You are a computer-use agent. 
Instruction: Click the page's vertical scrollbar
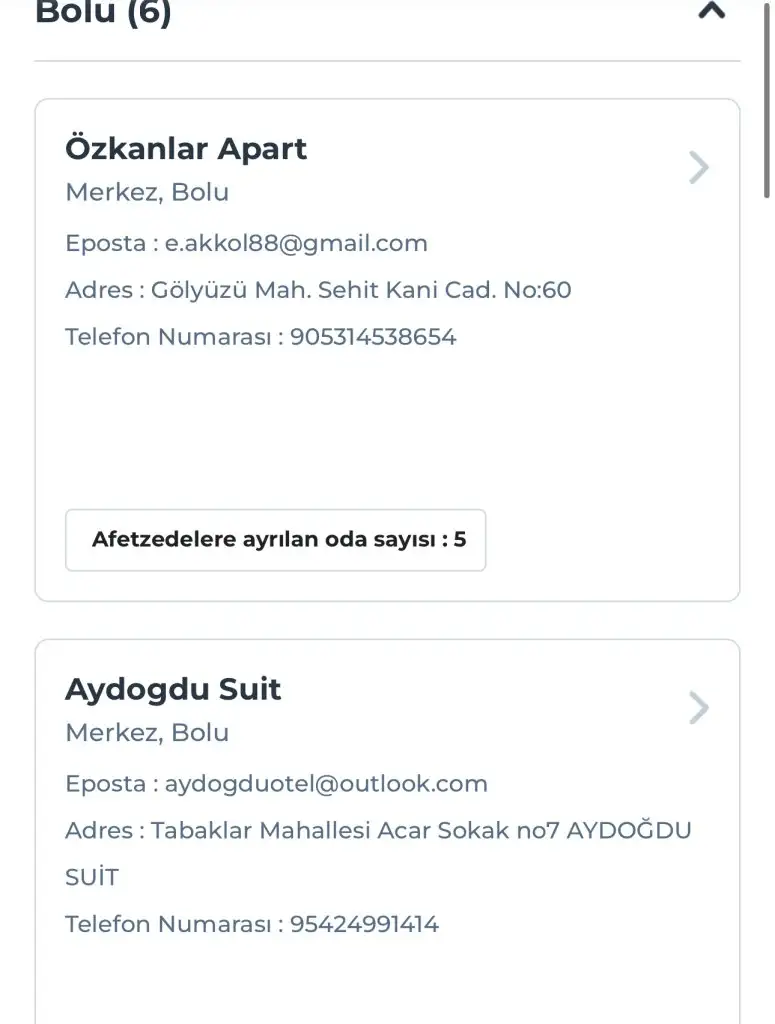(767, 100)
